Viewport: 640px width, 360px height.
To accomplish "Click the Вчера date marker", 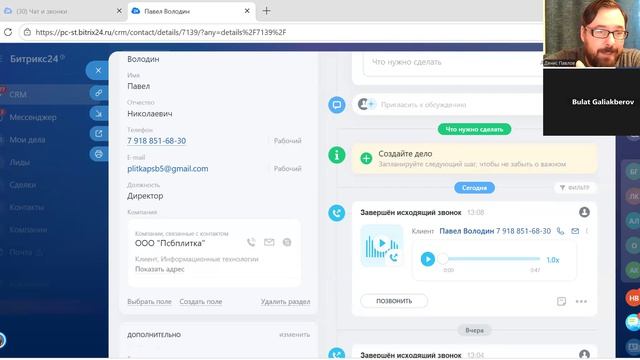I will click(x=474, y=330).
